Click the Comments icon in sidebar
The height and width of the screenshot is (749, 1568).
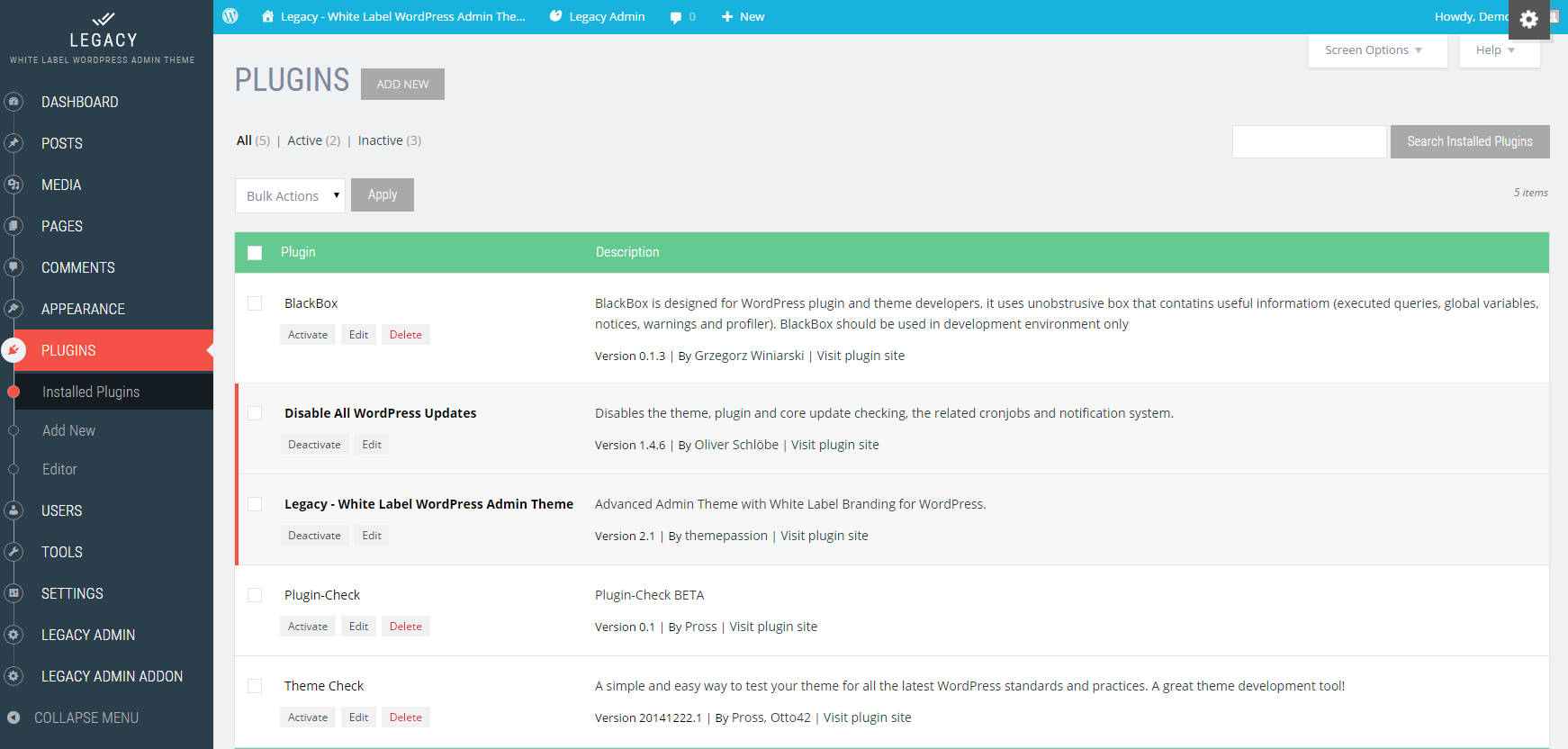14,267
